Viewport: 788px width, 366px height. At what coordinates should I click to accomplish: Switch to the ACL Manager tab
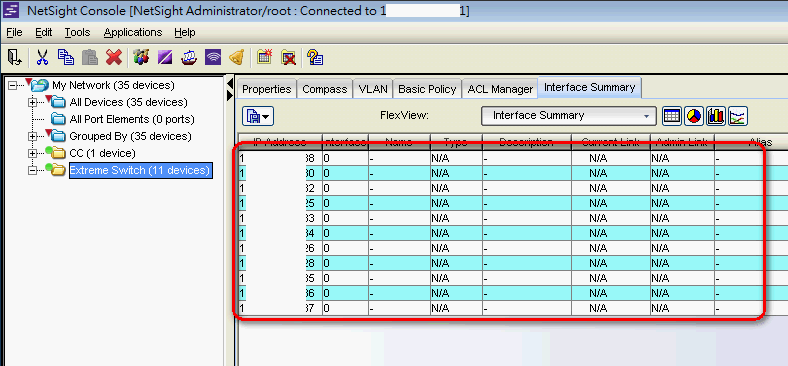click(x=500, y=89)
